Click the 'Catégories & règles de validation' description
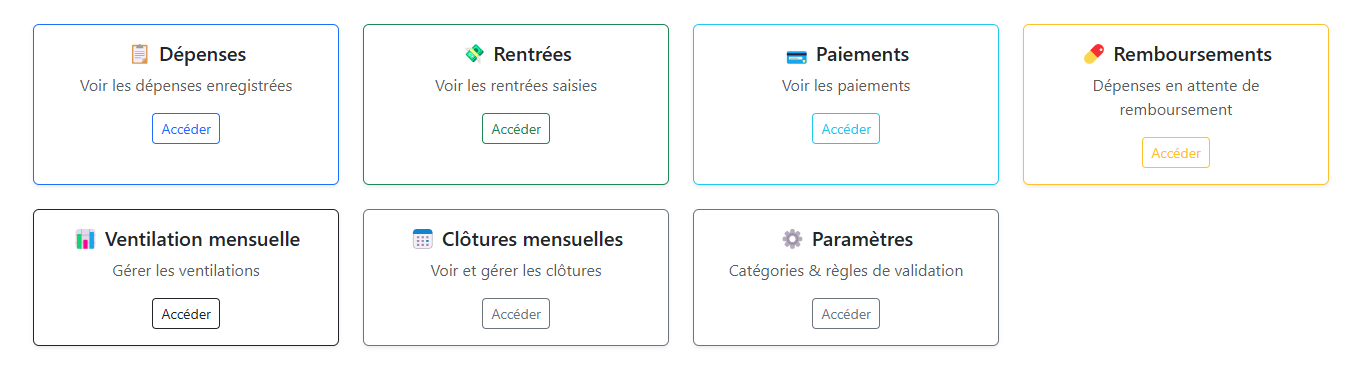Viewport: 1367px width, 372px height. pyautogui.click(x=846, y=271)
